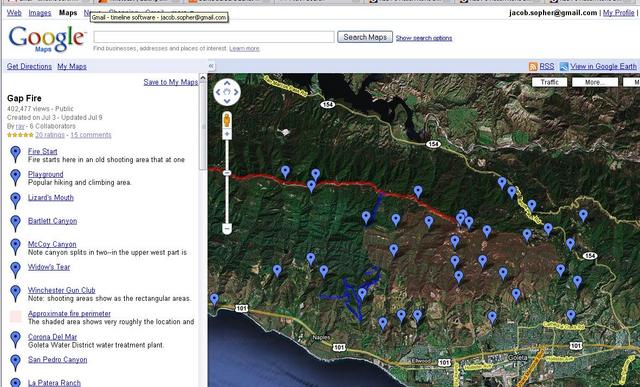The height and width of the screenshot is (387, 640).
Task: Click the '402,477 views - Public' text
Action: tap(40, 109)
